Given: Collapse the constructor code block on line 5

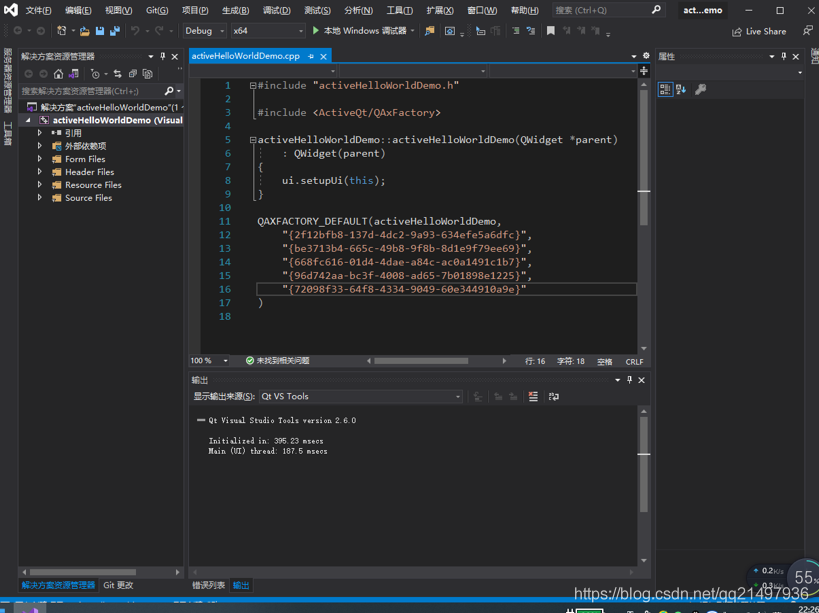Looking at the screenshot, I should (x=253, y=140).
